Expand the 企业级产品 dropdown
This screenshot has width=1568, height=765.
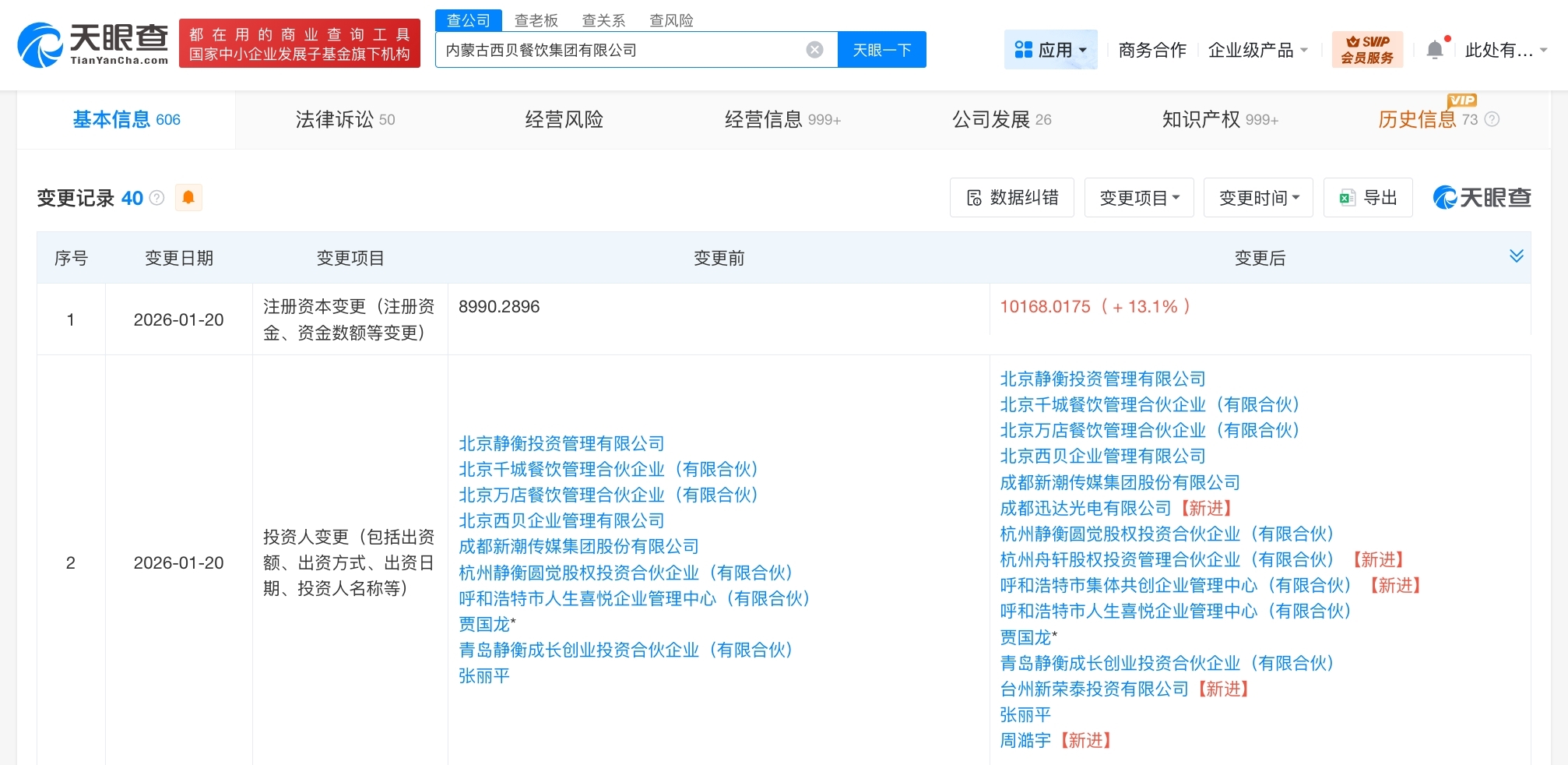[1257, 50]
